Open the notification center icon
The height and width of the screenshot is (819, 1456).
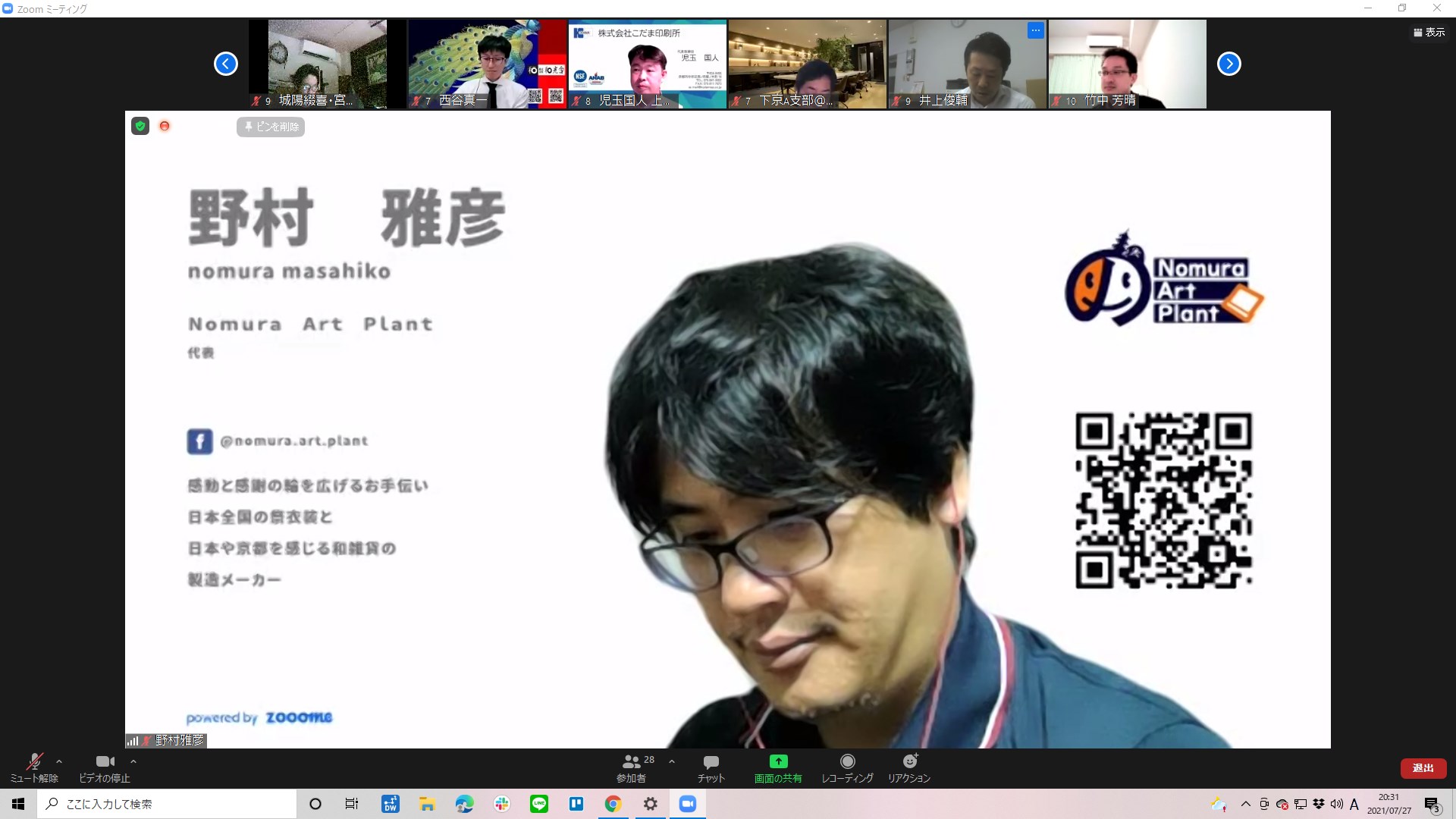click(x=1432, y=805)
